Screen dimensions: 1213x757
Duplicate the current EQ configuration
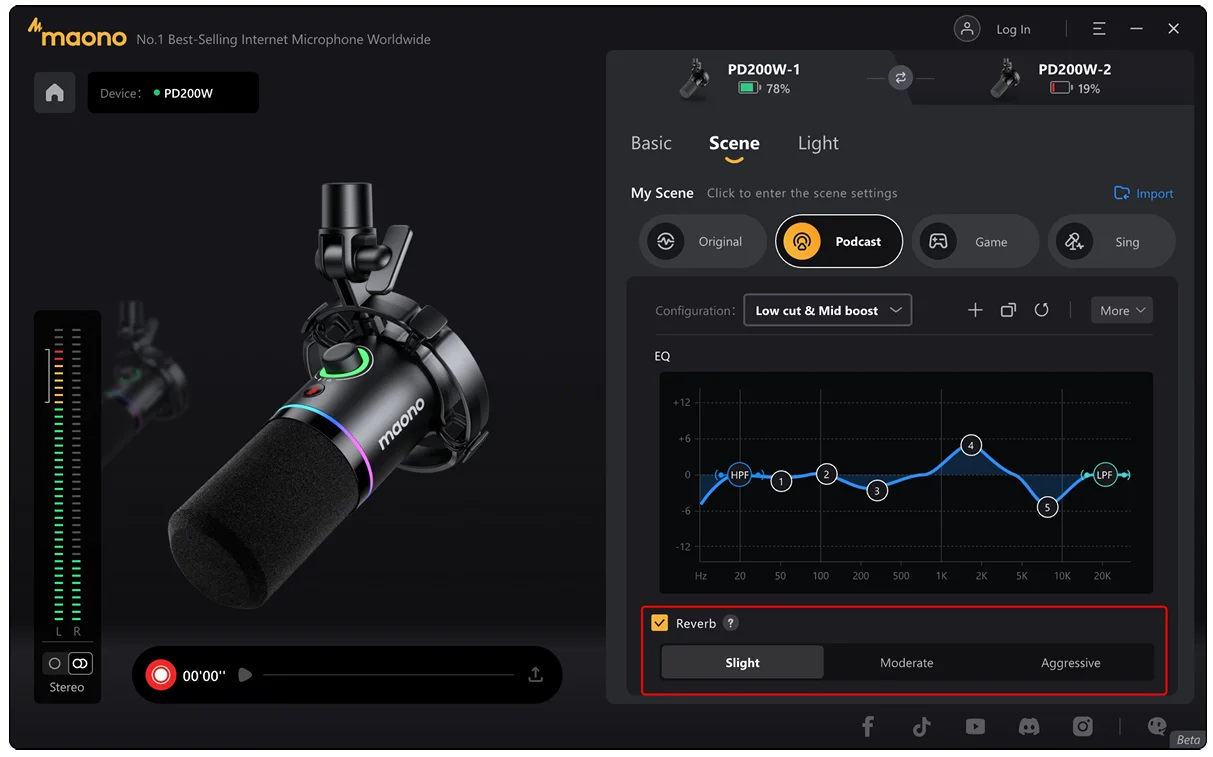tap(1008, 310)
